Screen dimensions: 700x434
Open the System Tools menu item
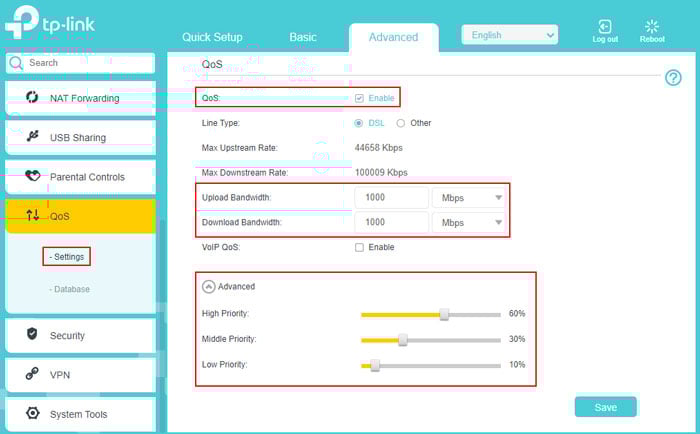point(81,414)
